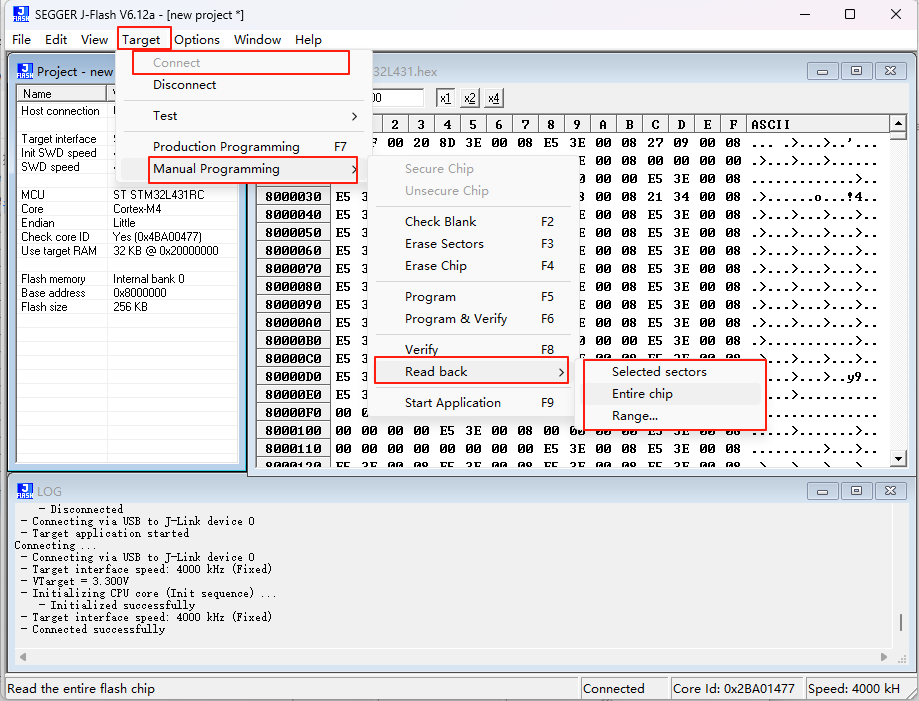Click MCU value ST STM32L431RC
Viewport: 919px width, 701px height.
click(159, 195)
